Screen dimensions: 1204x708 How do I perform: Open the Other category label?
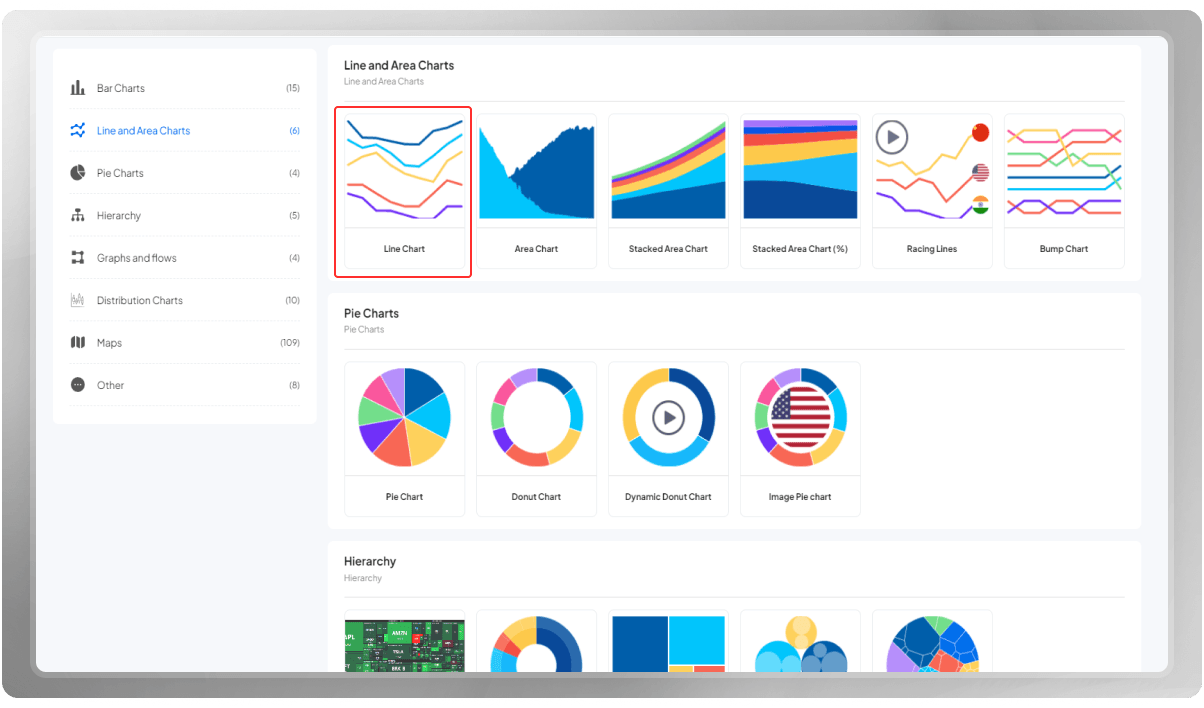click(x=111, y=385)
